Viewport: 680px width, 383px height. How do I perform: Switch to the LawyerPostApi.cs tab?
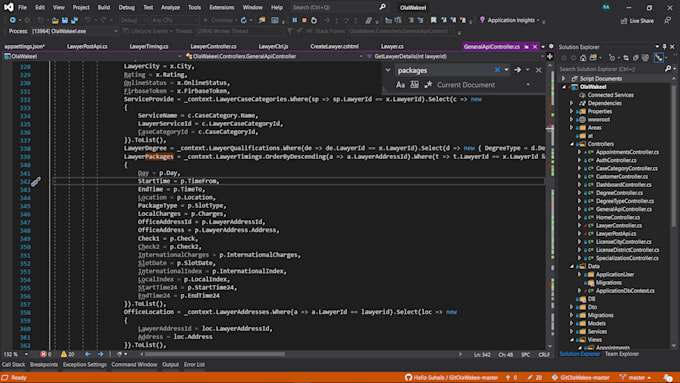point(87,46)
